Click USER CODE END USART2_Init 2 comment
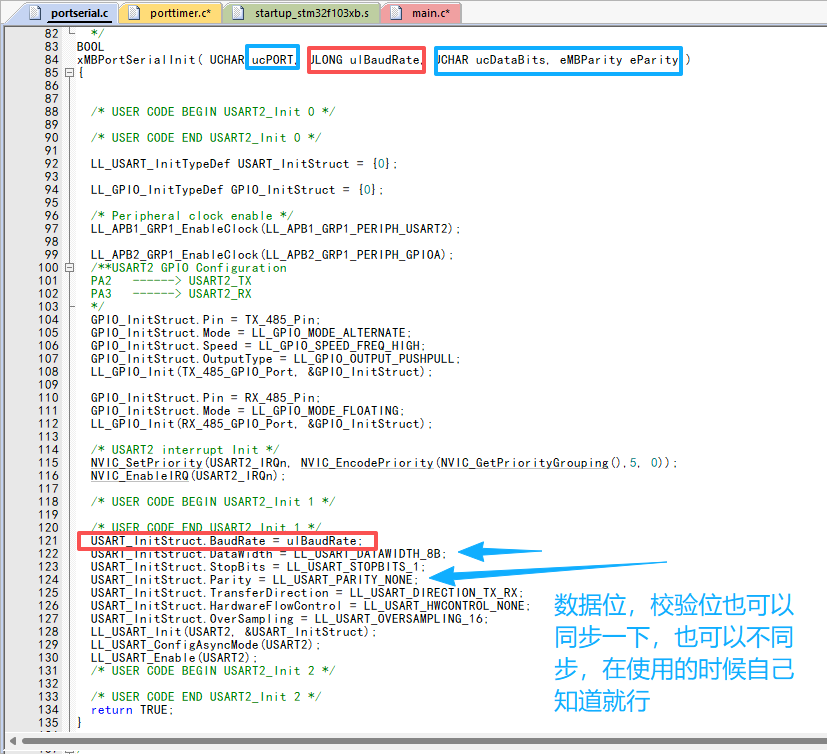The image size is (827, 754). pyautogui.click(x=206, y=697)
